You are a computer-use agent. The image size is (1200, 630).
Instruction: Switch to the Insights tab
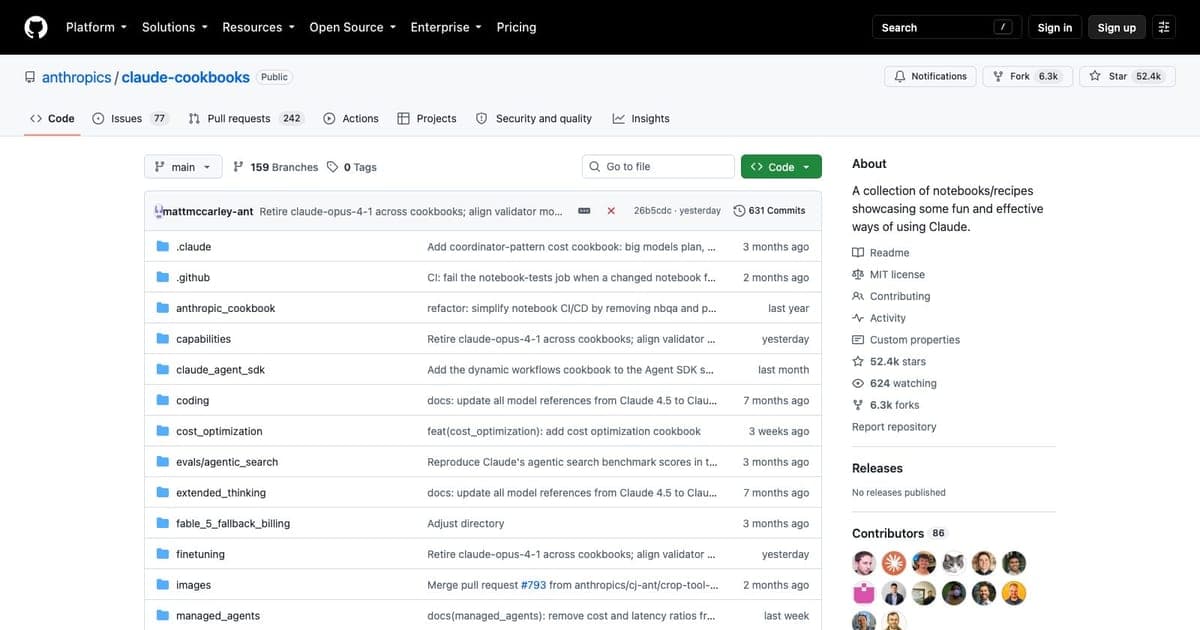click(x=641, y=118)
